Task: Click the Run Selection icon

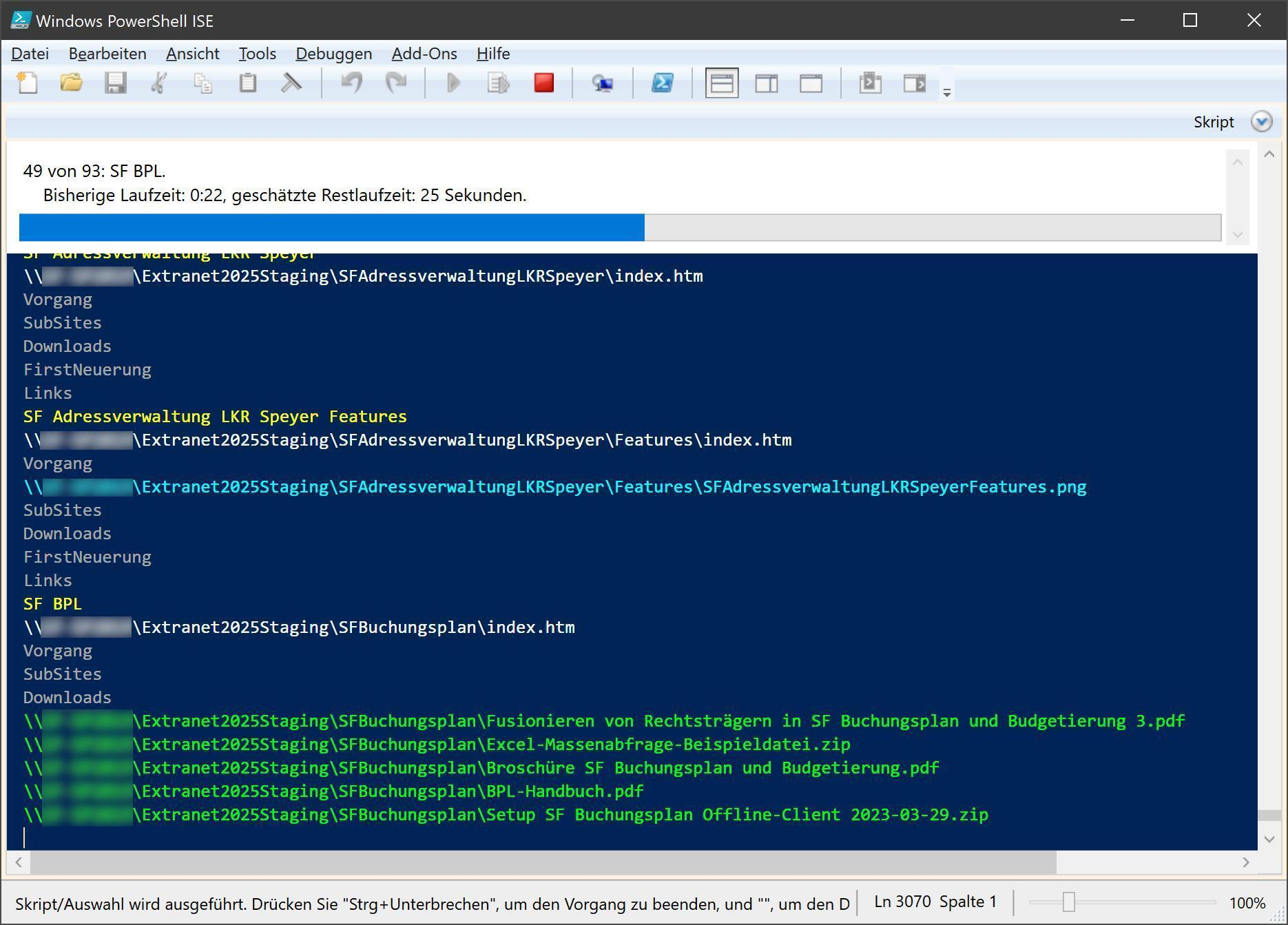Action: click(498, 83)
